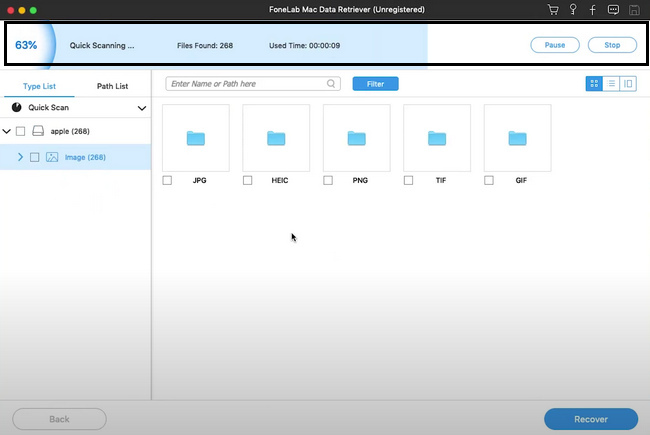This screenshot has width=650, height=435.
Task: Check the PNG folder checkbox
Action: click(328, 180)
